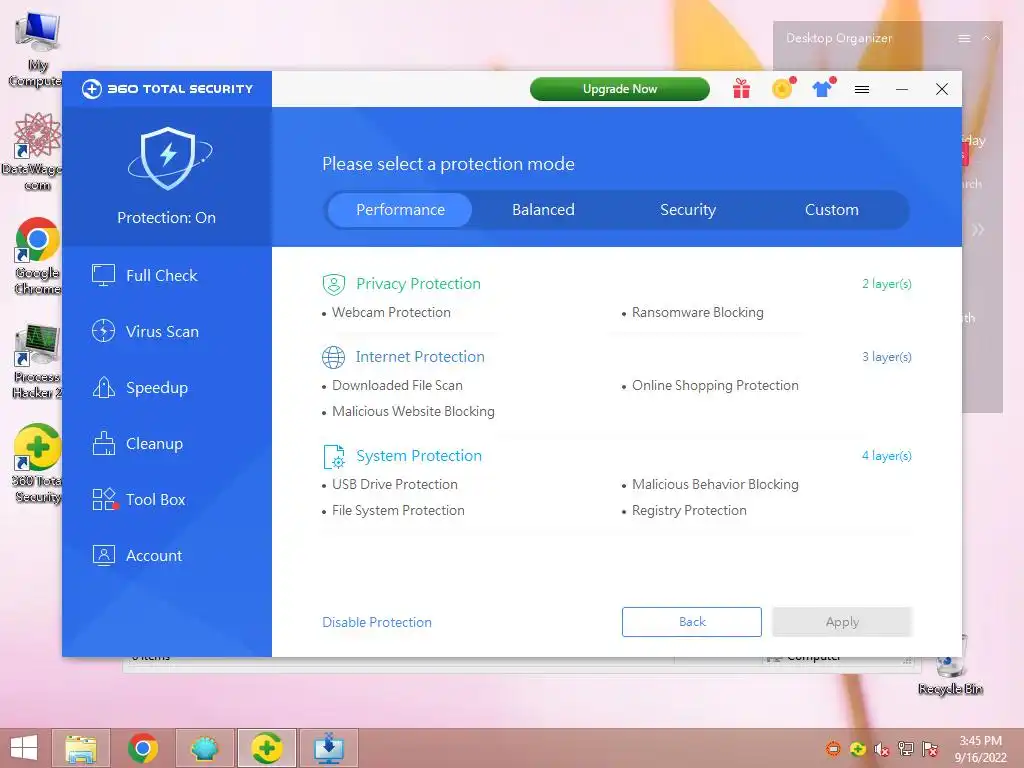Click the Malicious Website Blocking item
The width and height of the screenshot is (1024, 768).
pos(413,411)
